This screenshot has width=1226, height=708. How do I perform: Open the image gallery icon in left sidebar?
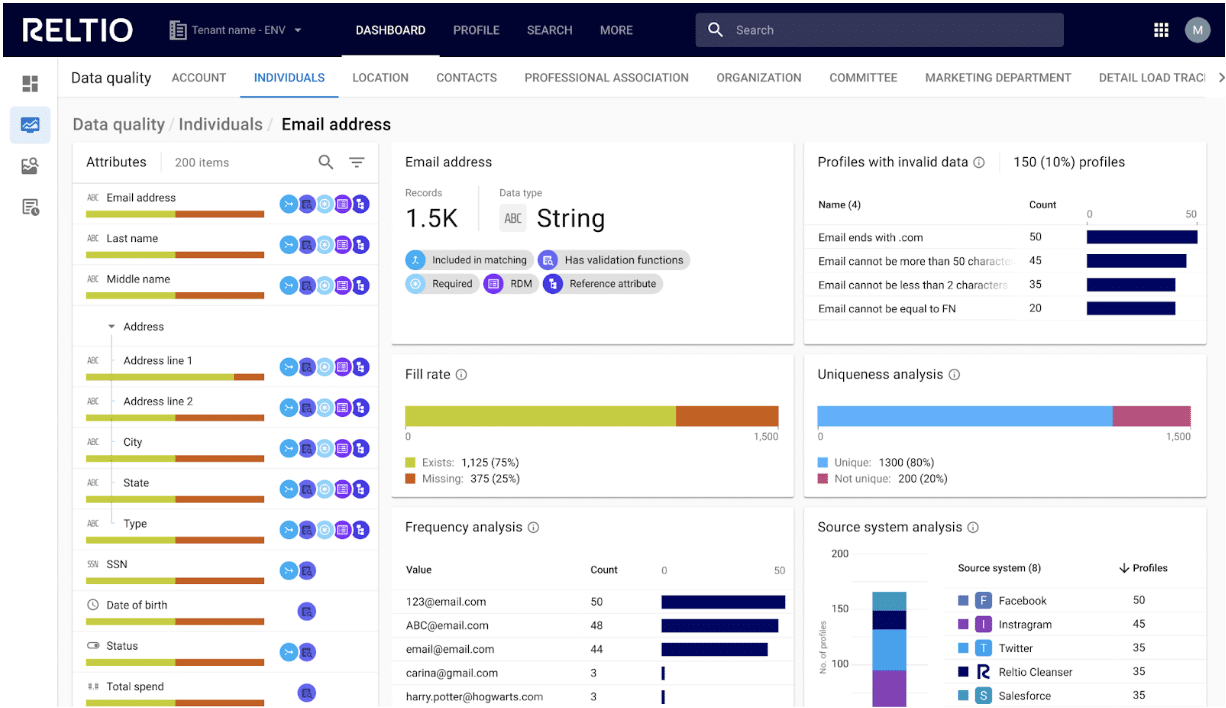tap(30, 166)
